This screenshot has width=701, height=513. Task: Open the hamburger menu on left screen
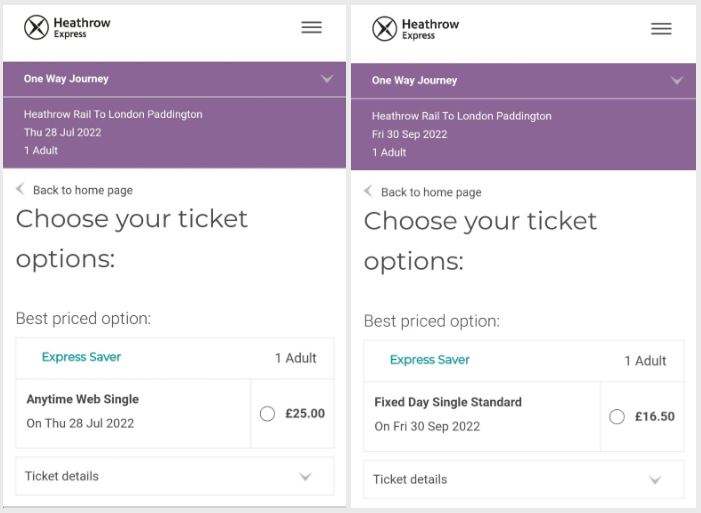tap(312, 27)
